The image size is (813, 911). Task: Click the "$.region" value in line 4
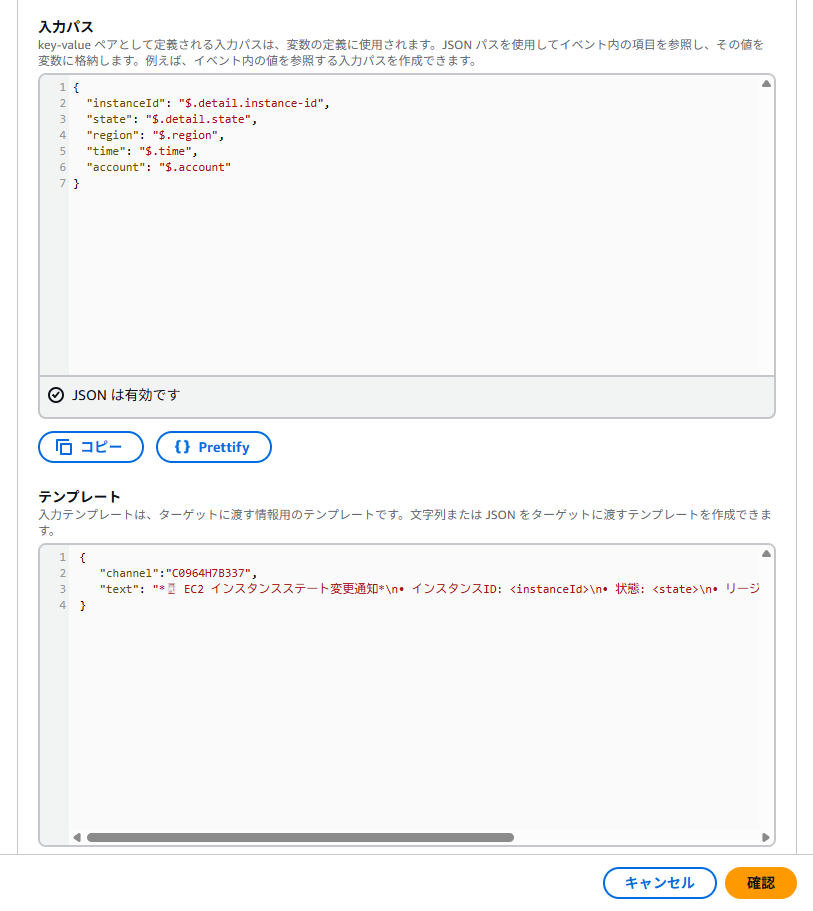(185, 135)
